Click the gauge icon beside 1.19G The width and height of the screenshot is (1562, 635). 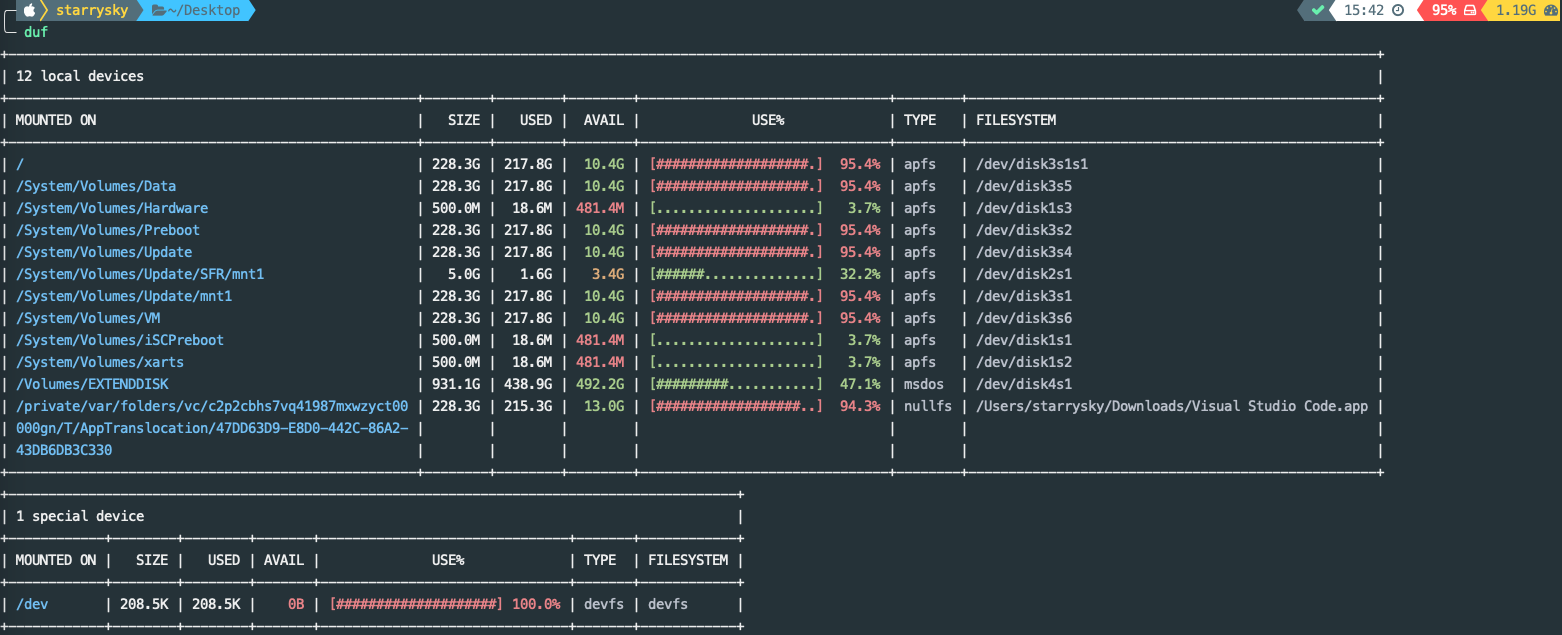tap(1550, 10)
